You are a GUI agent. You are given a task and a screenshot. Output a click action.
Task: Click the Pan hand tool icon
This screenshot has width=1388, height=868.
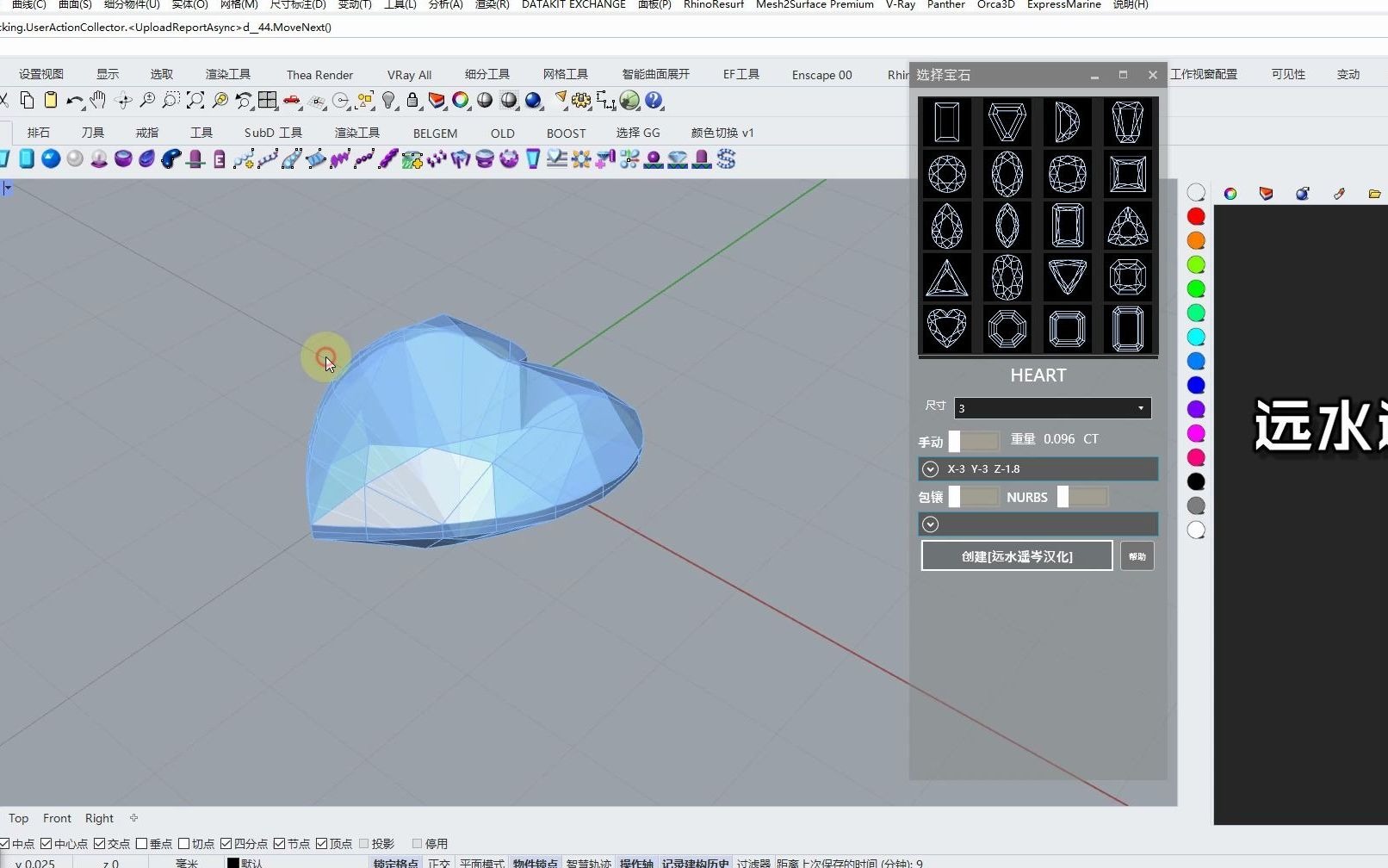(98, 101)
